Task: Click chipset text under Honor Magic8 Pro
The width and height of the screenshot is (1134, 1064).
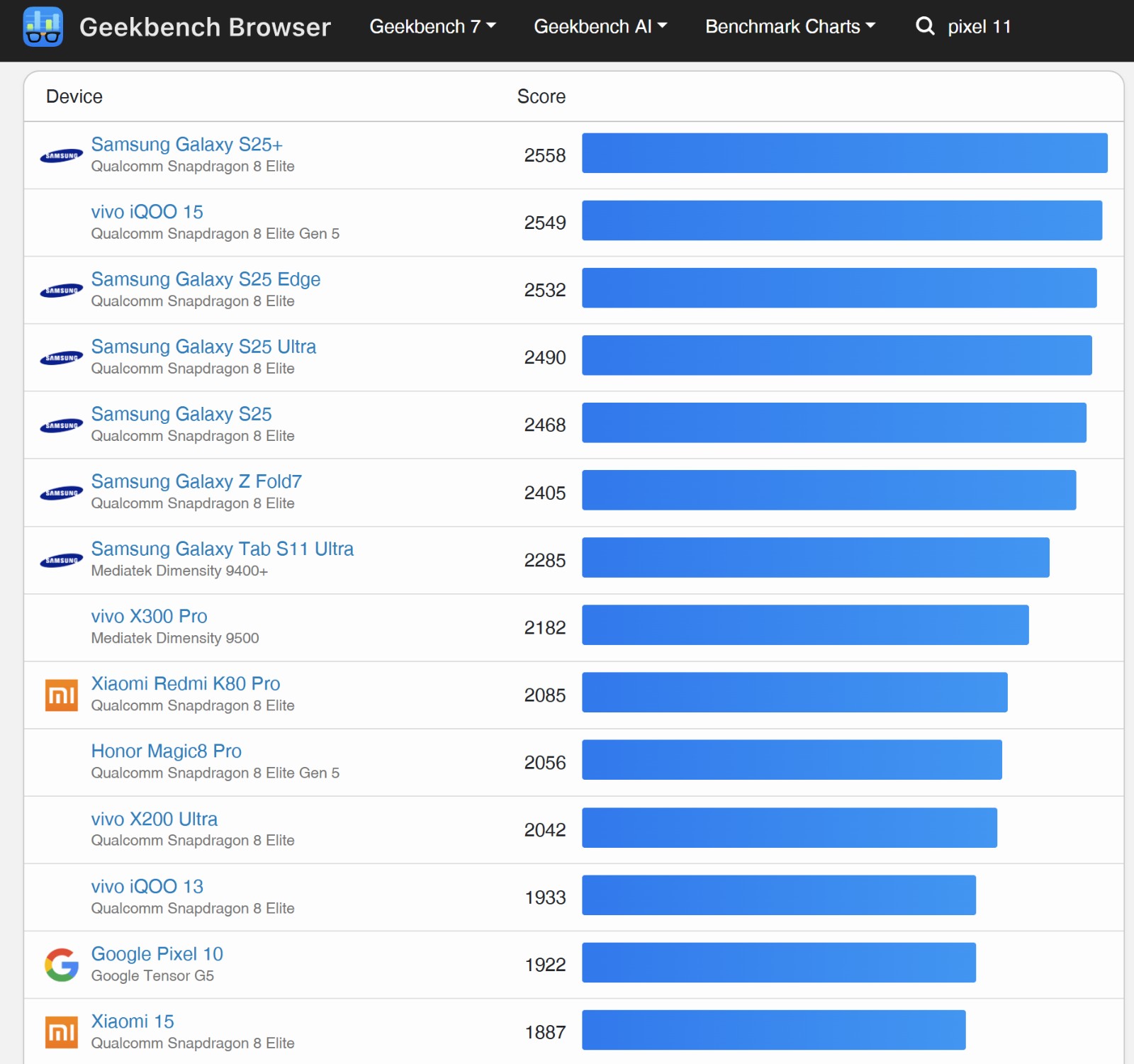Action: point(215,773)
